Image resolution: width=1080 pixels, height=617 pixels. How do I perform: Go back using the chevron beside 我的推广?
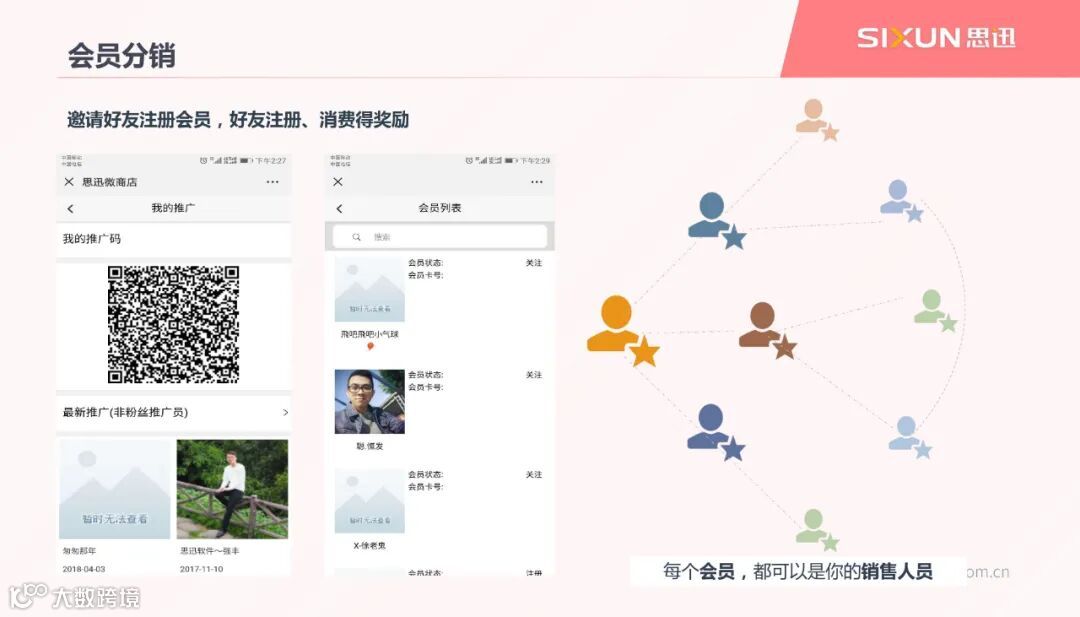pyautogui.click(x=70, y=209)
